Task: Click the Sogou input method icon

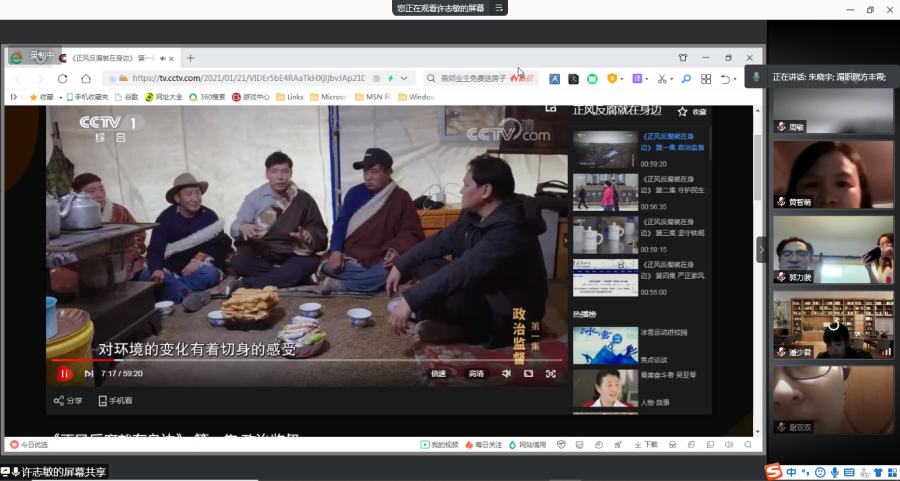Action: [x=774, y=472]
